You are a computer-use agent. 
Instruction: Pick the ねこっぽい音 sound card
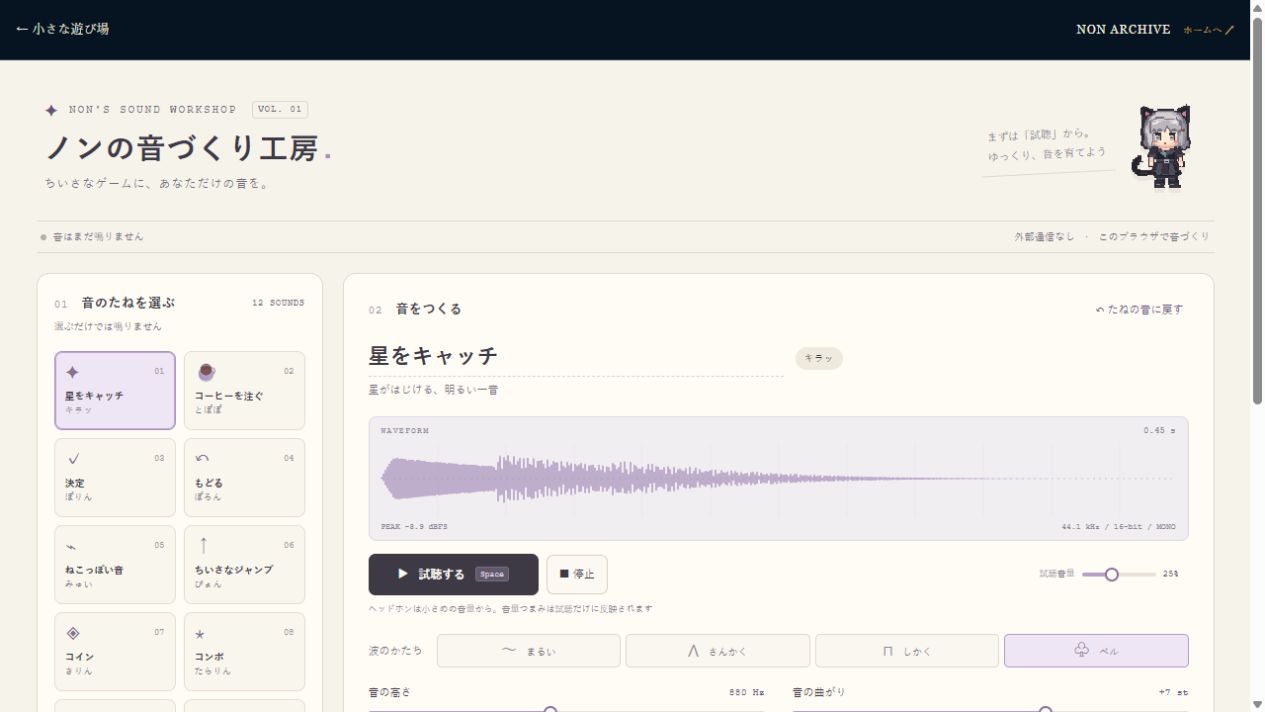(115, 564)
